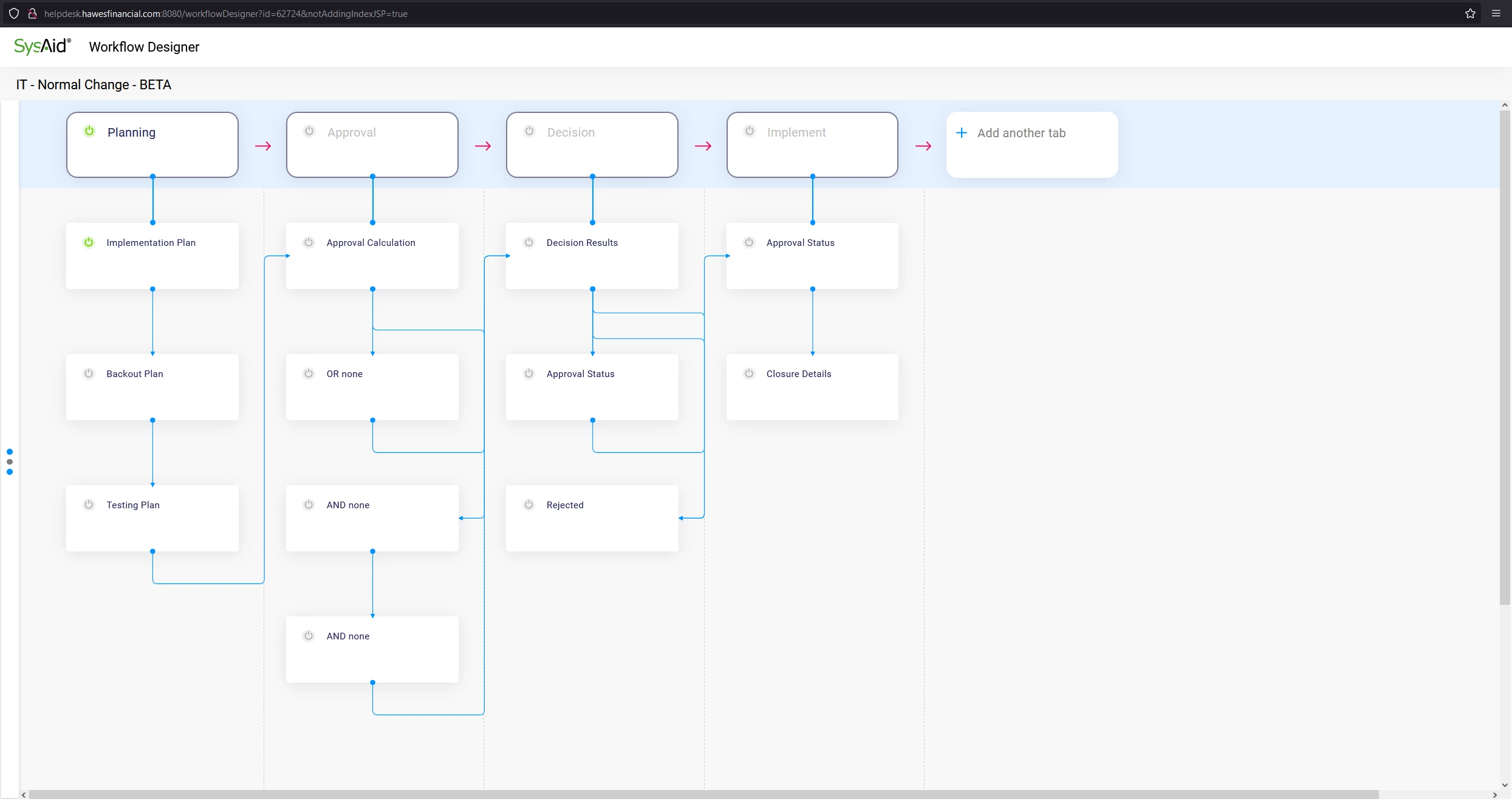
Task: Expand the collapsed side panel dots
Action: 10,462
